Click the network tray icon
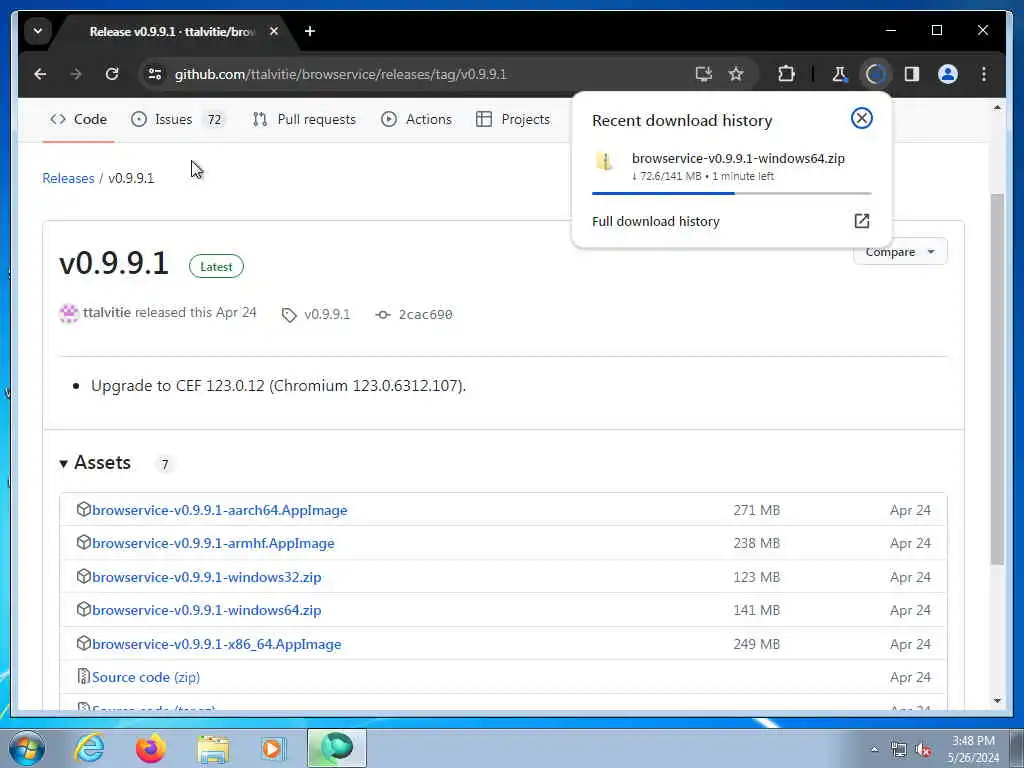Image resolution: width=1024 pixels, height=768 pixels. 899,750
